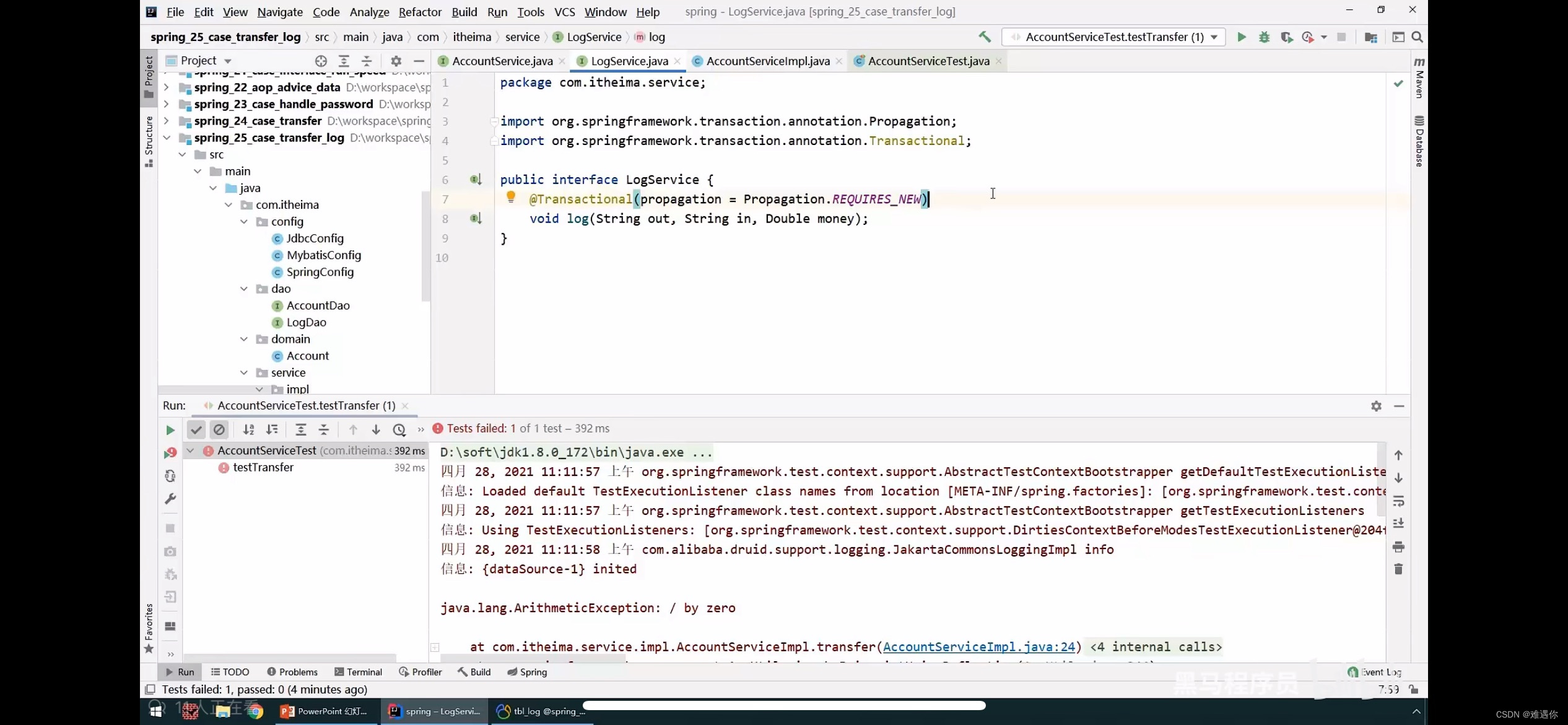Click the Clear All trash icon in the console
The height and width of the screenshot is (725, 1568).
pos(1398,569)
